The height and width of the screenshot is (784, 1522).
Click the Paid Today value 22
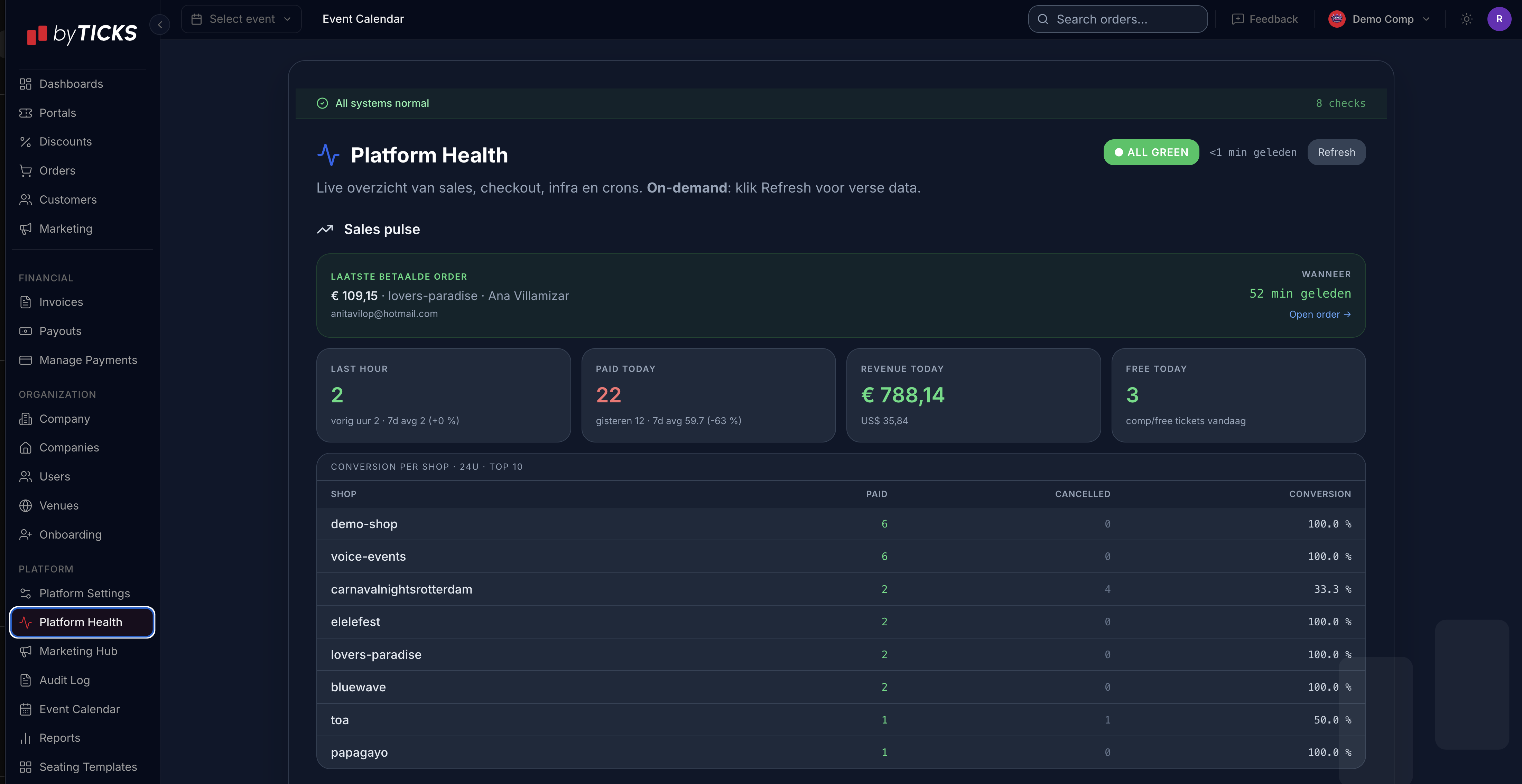(609, 395)
